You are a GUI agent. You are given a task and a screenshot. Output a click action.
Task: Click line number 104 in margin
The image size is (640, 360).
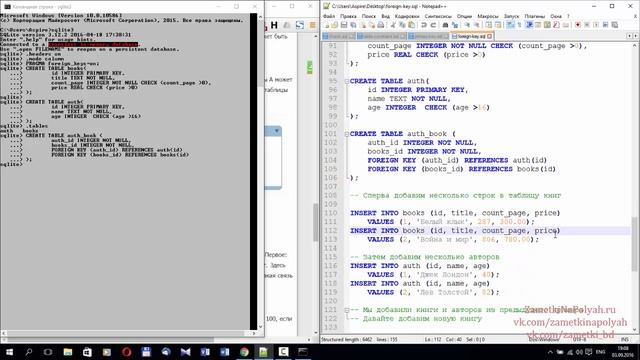330,160
